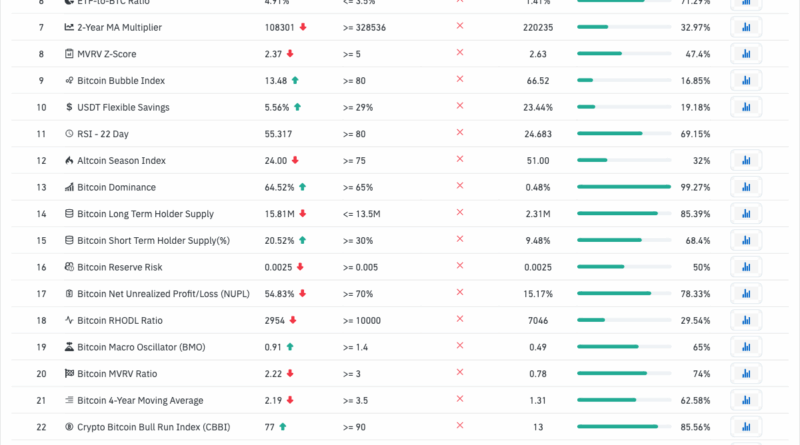The height and width of the screenshot is (445, 800).
Task: Click the dollar icon beside USDT Flexible Savings
Action: click(68, 107)
